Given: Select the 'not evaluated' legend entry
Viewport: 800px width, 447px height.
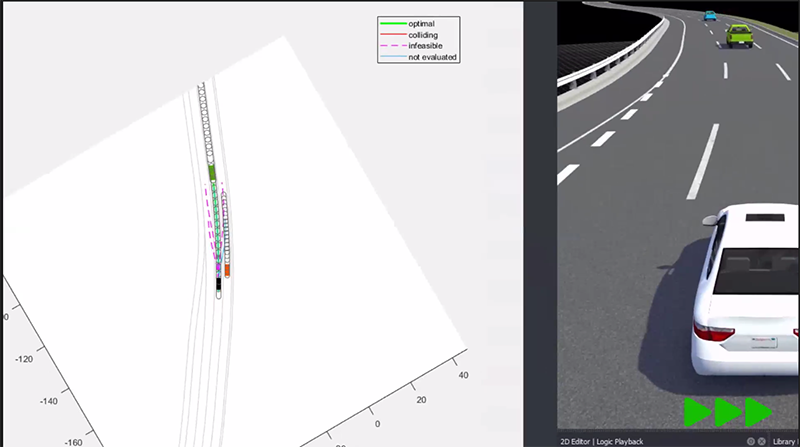Looking at the screenshot, I should tap(432, 58).
